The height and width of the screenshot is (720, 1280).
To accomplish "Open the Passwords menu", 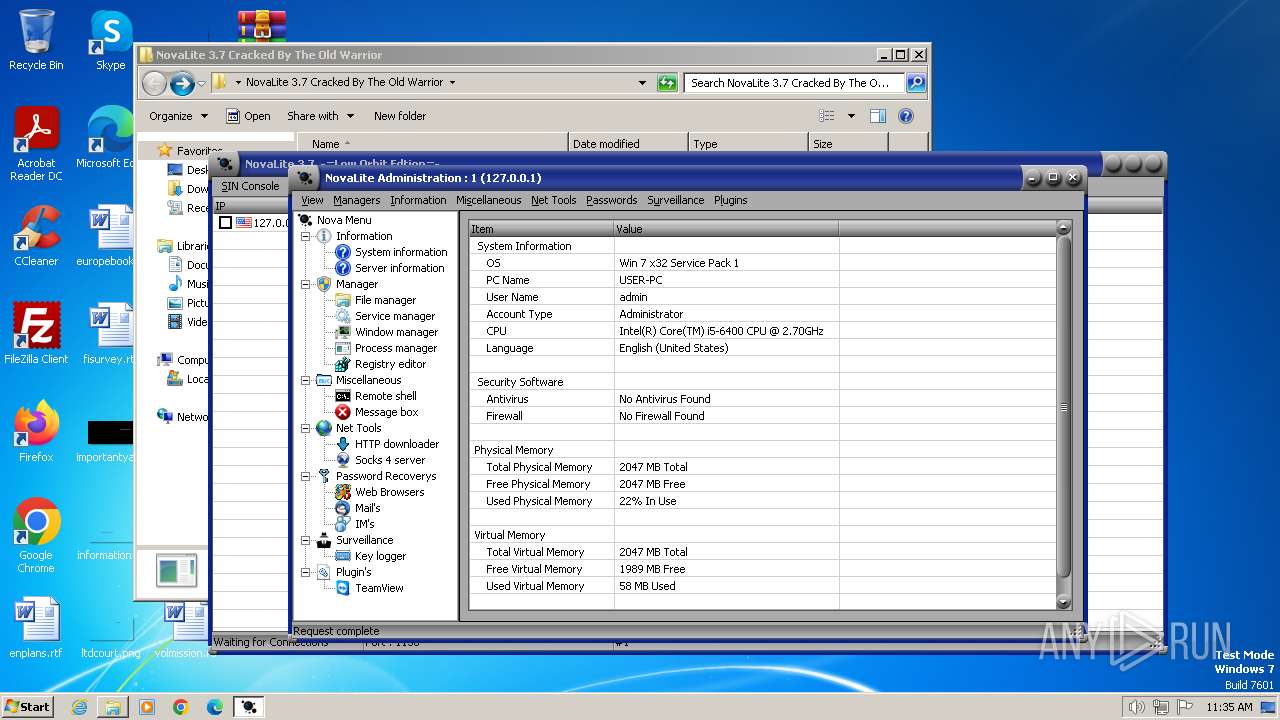I will pos(611,200).
